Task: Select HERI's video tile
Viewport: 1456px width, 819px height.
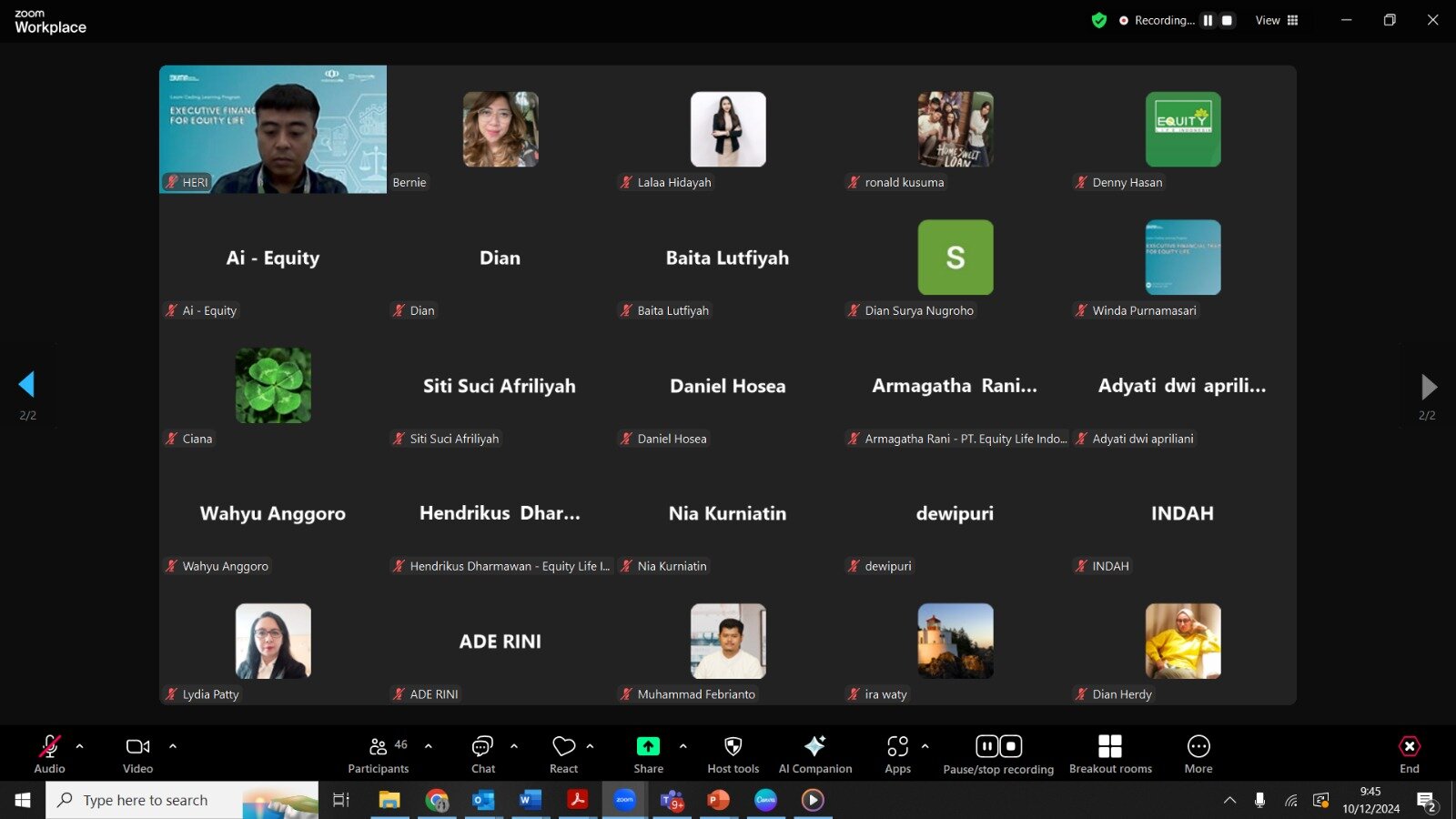Action: 273,129
